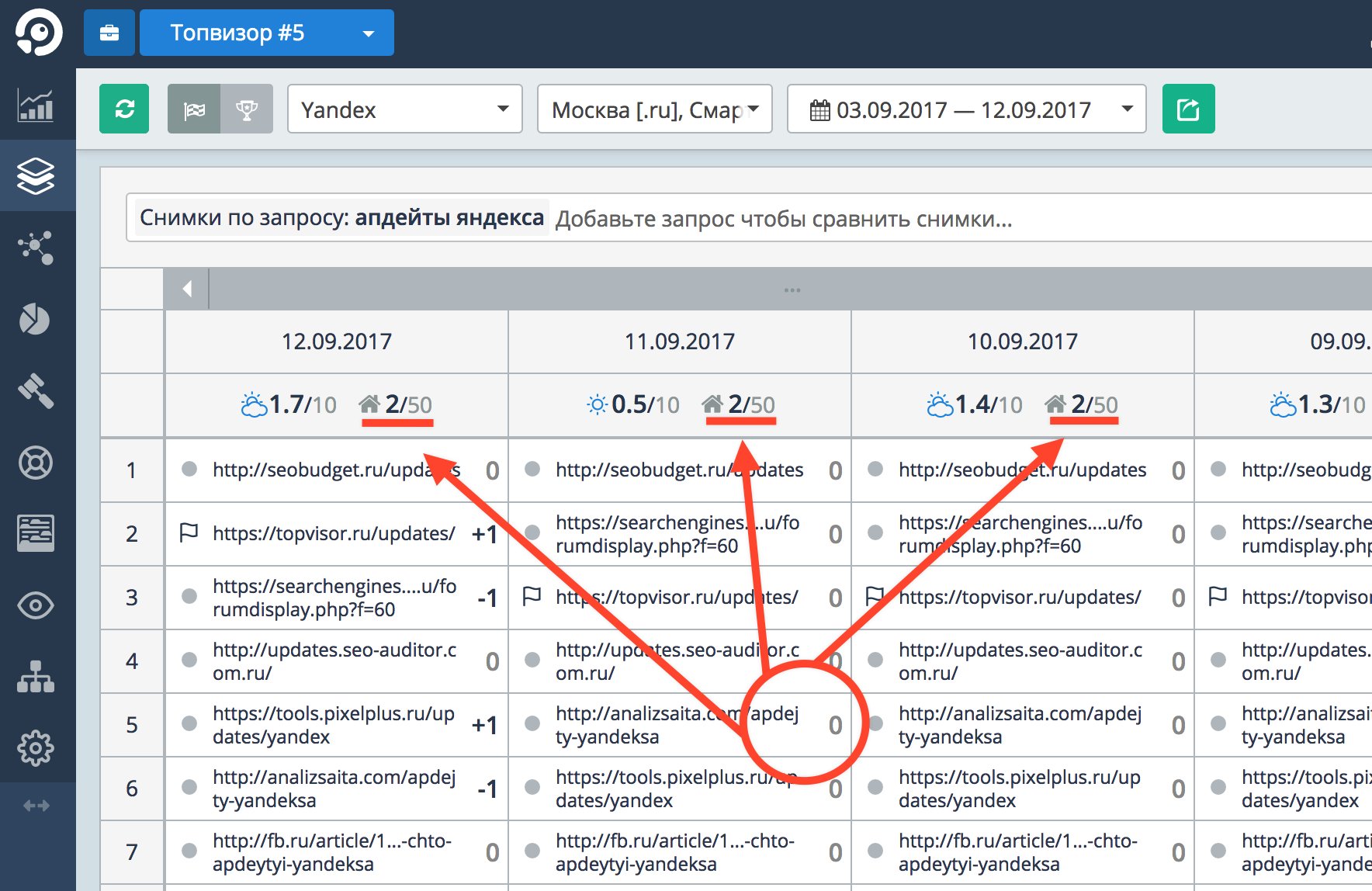Click the Topvisor logo icon
Viewport: 1372px width, 891px height.
38,33
